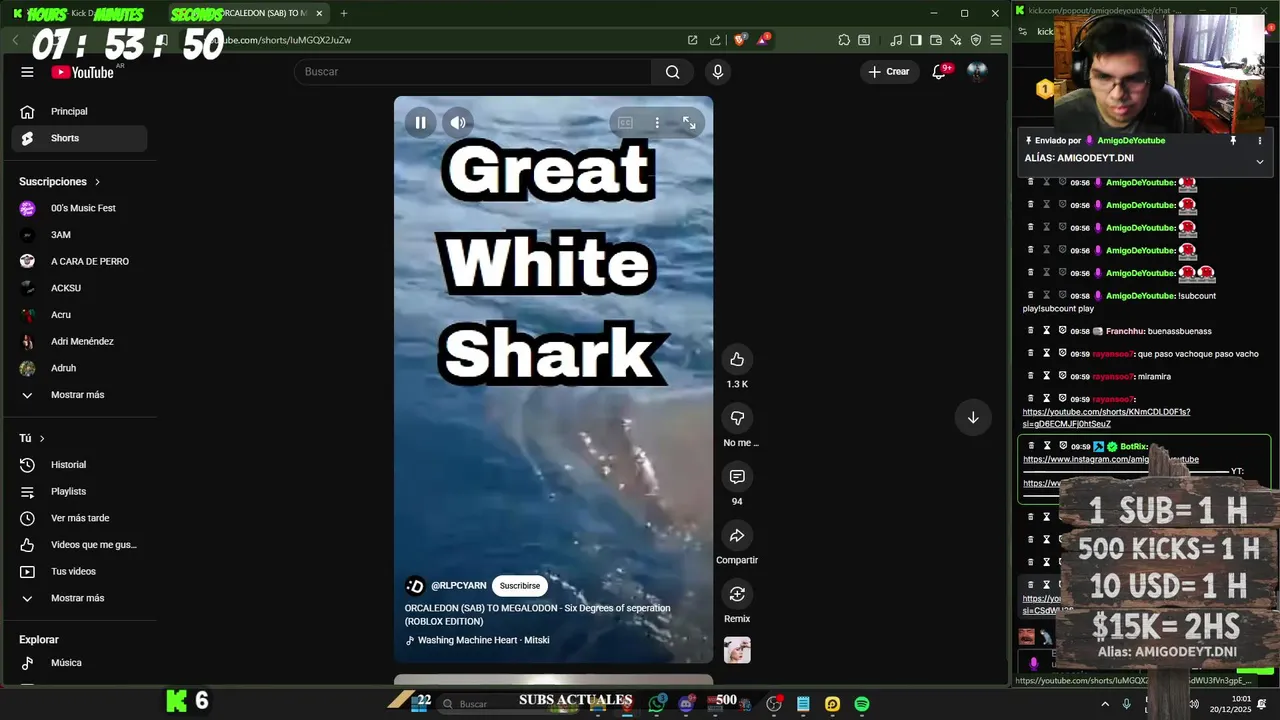Open Historial in sidebar
Image resolution: width=1280 pixels, height=720 pixels.
tap(79, 465)
